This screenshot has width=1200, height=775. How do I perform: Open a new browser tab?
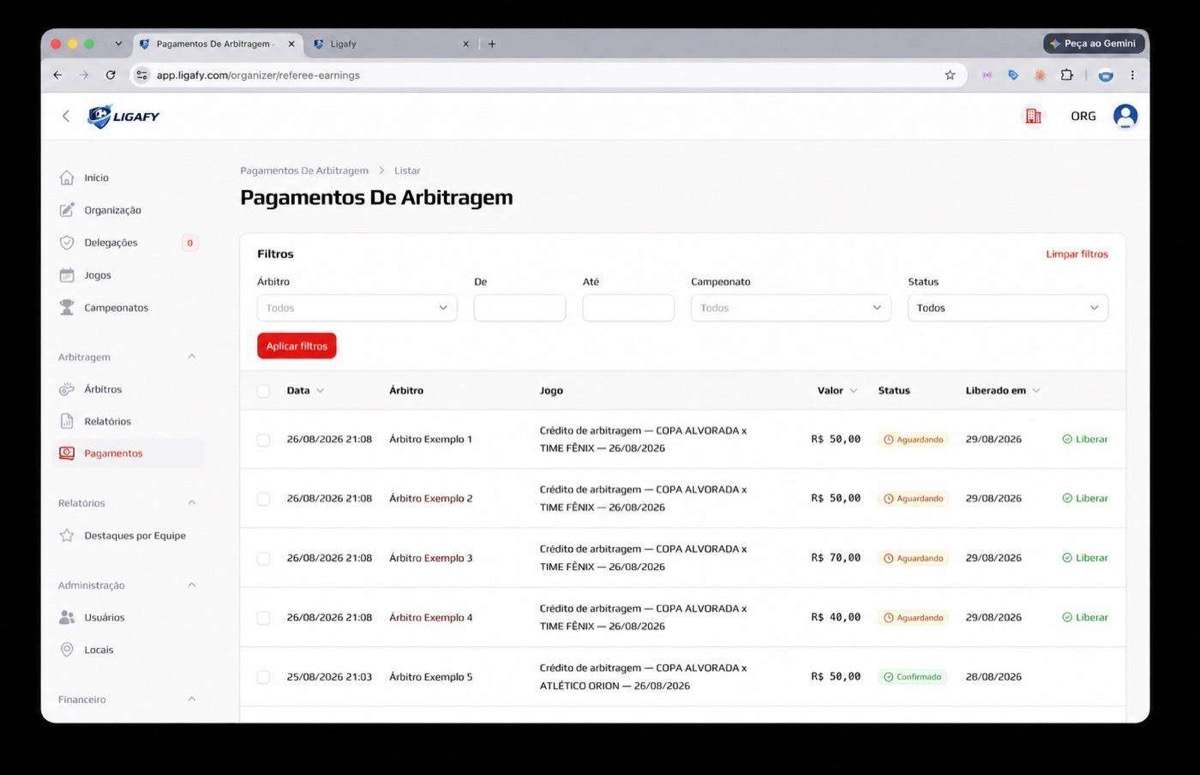click(491, 44)
